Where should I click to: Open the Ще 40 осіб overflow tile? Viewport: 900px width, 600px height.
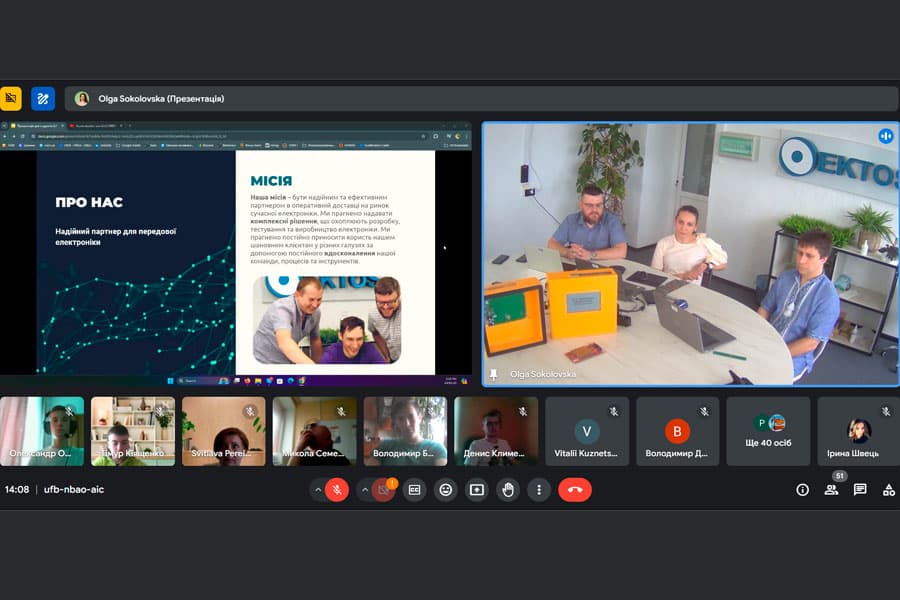(x=768, y=431)
